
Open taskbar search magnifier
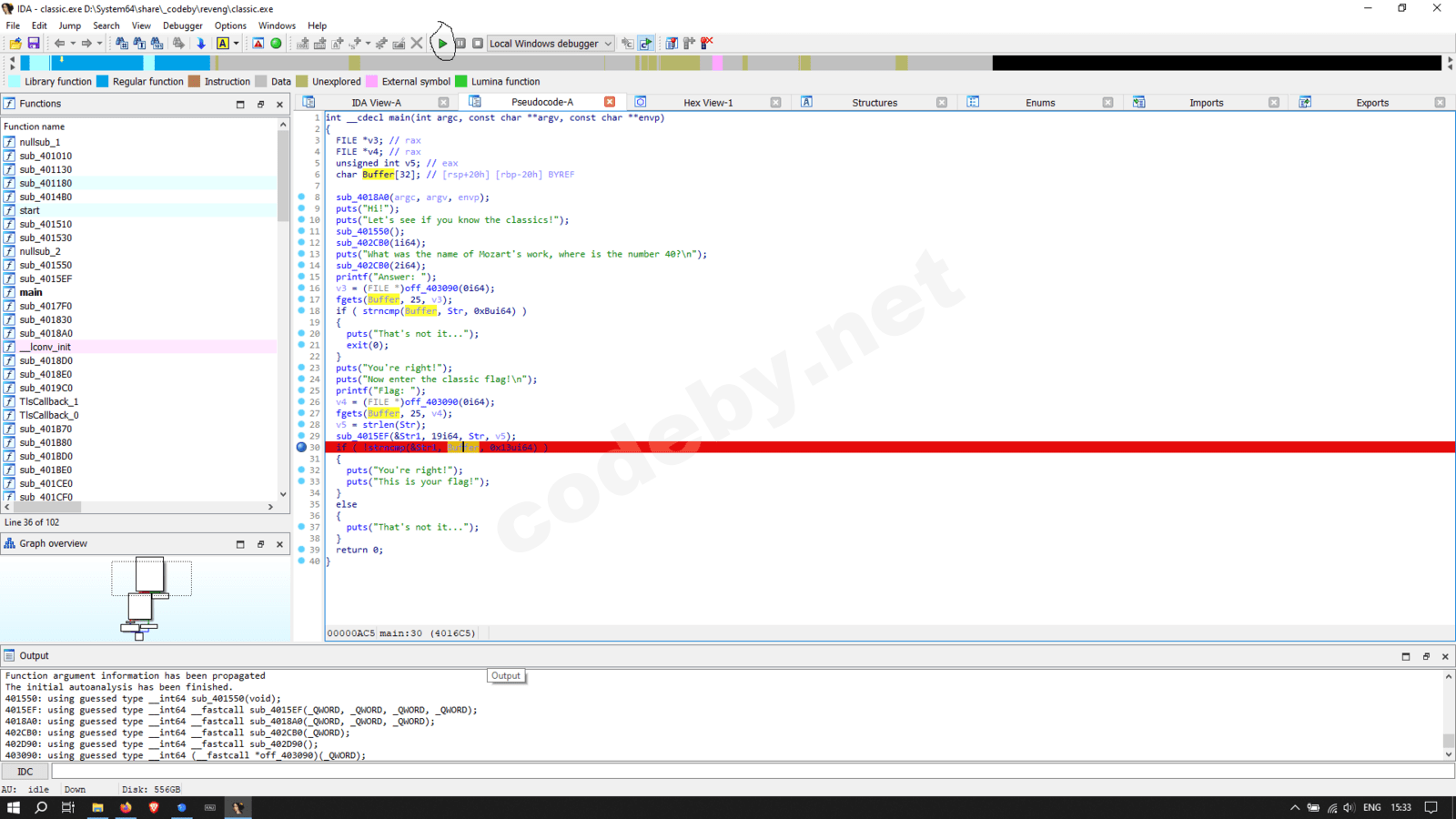41,807
